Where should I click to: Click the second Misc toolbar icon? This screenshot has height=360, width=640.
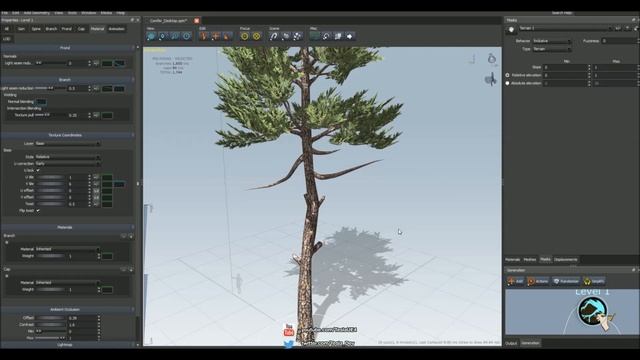(x=327, y=36)
